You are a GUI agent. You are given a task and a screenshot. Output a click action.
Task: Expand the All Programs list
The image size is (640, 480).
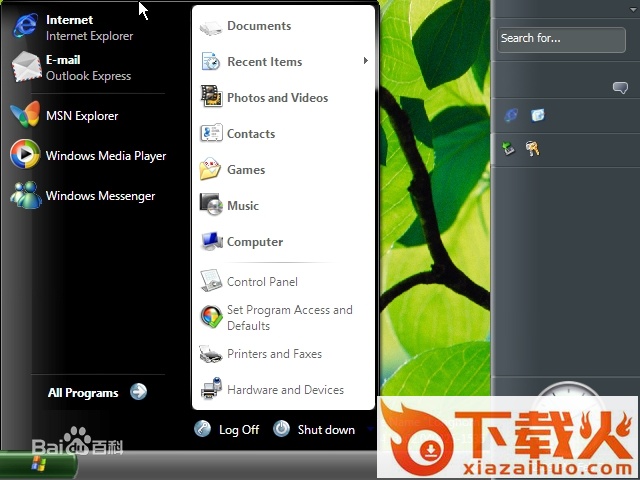[97, 392]
